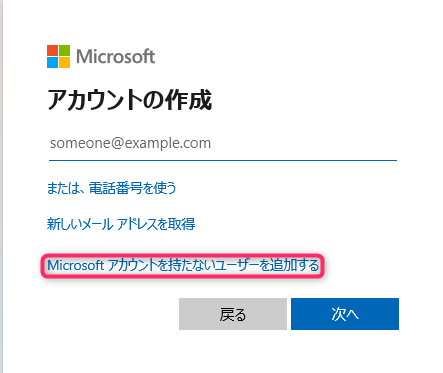Place cursor in the email address textbox
Screen dimensions: 443x373
[x=223, y=143]
